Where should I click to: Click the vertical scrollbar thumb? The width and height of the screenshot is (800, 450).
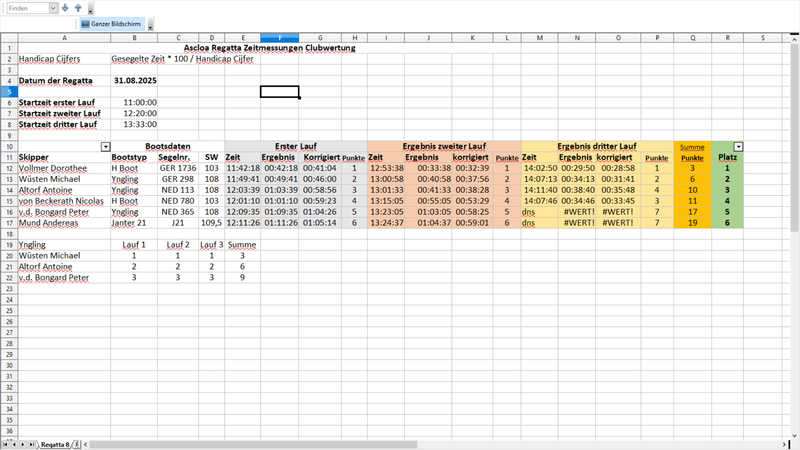(794, 138)
